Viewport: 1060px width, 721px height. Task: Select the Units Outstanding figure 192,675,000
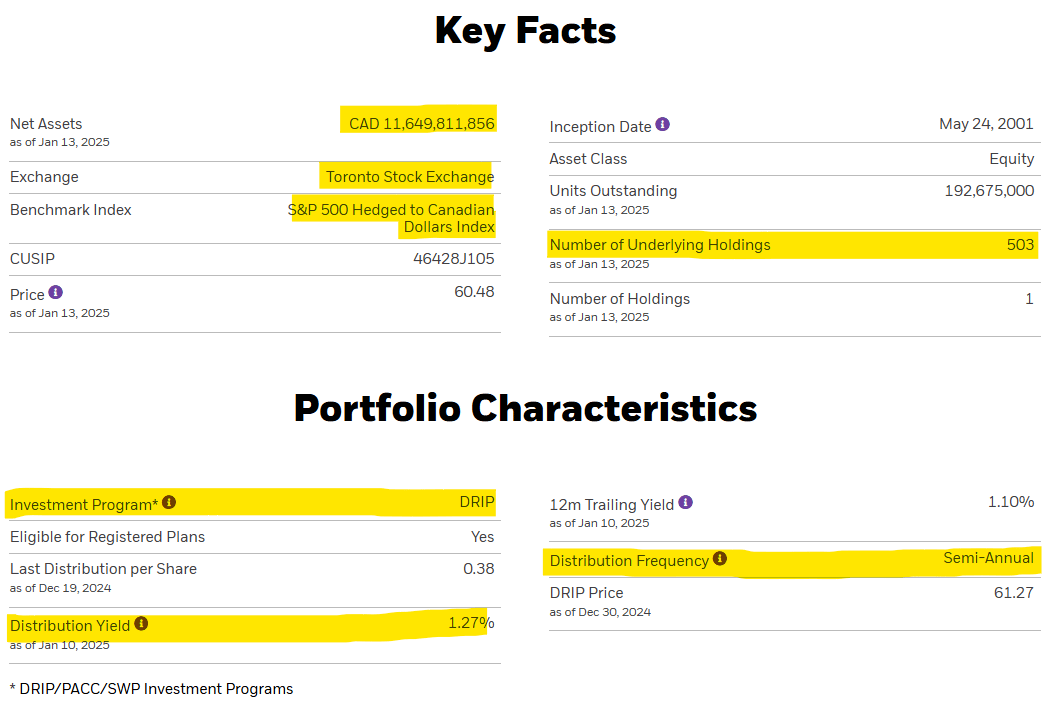989,191
